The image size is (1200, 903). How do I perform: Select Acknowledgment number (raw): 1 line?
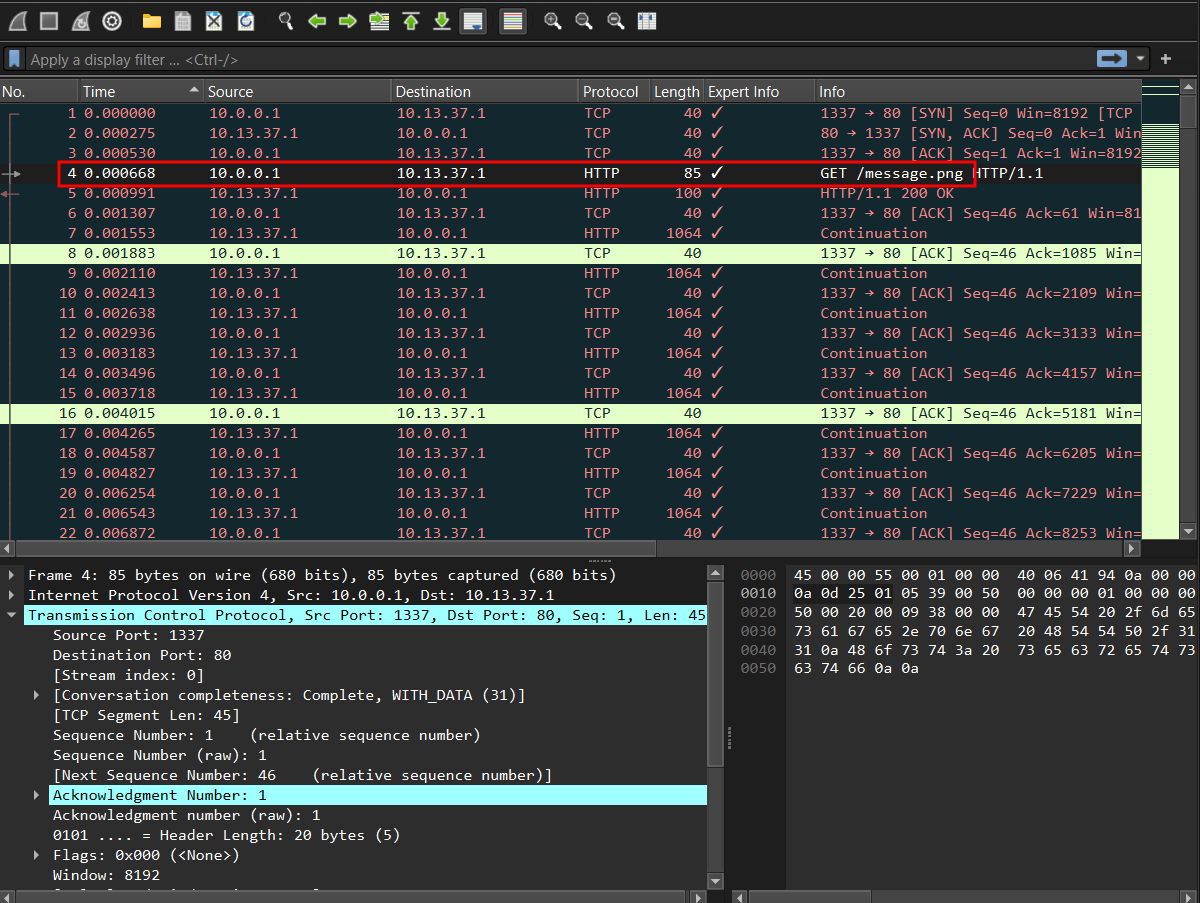coord(186,815)
